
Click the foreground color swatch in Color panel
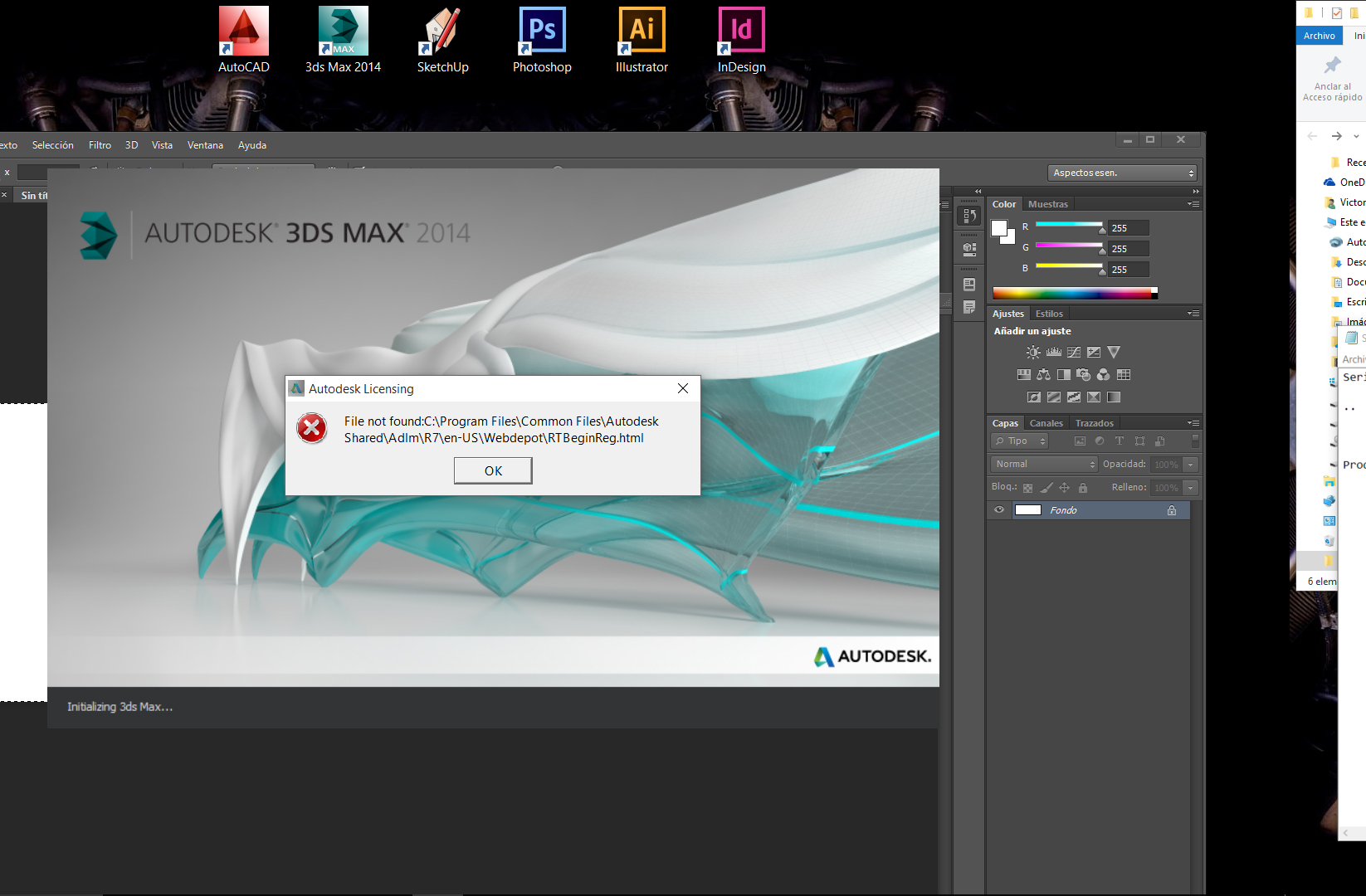(999, 228)
